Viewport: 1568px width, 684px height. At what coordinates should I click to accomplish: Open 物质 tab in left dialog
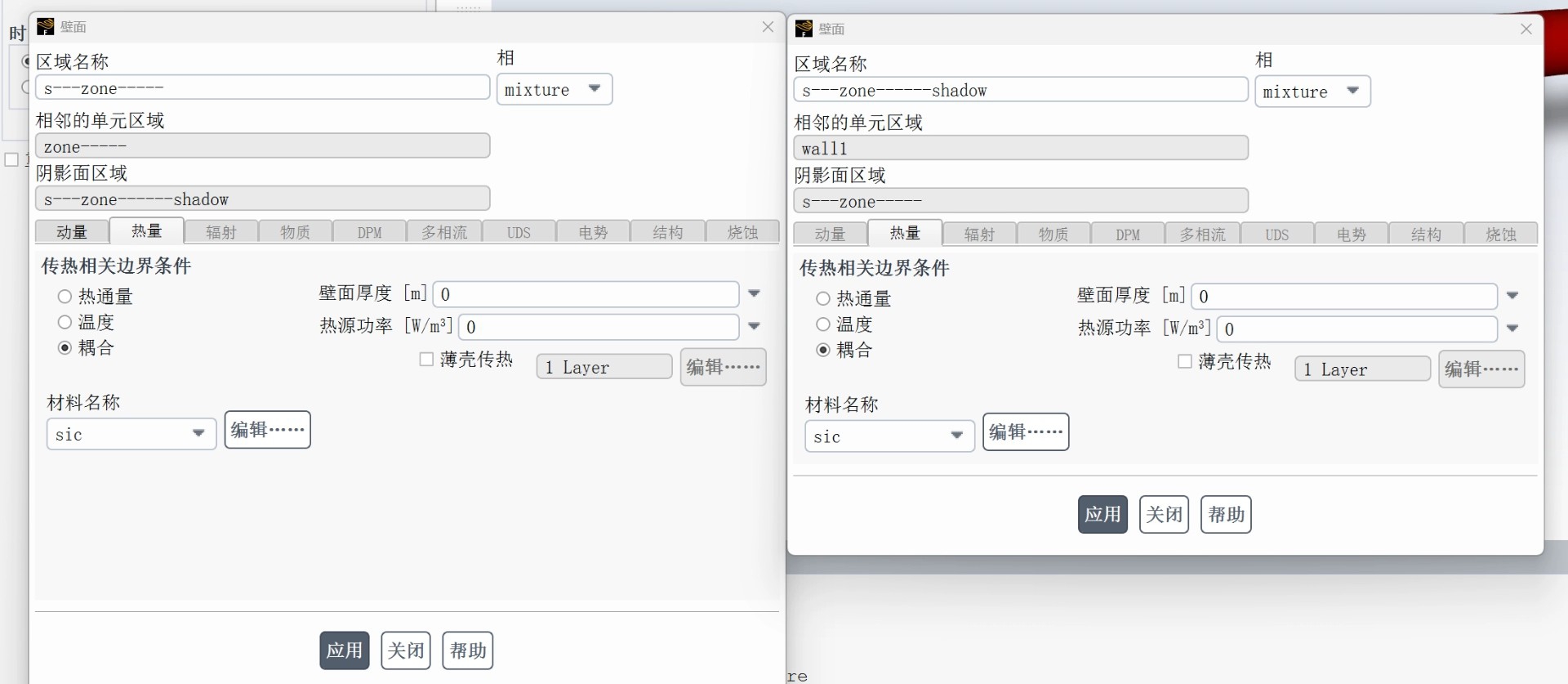[x=296, y=232]
